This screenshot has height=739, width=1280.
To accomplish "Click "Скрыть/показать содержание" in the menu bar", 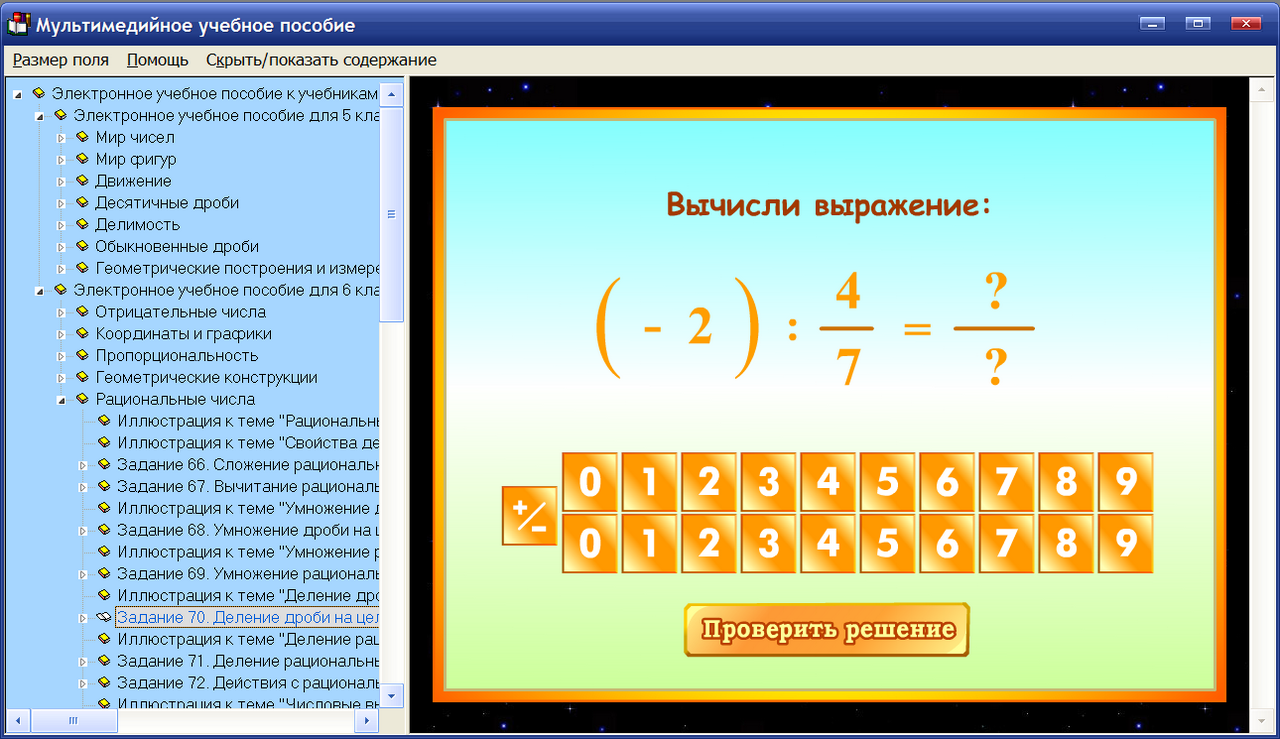I will (x=321, y=60).
